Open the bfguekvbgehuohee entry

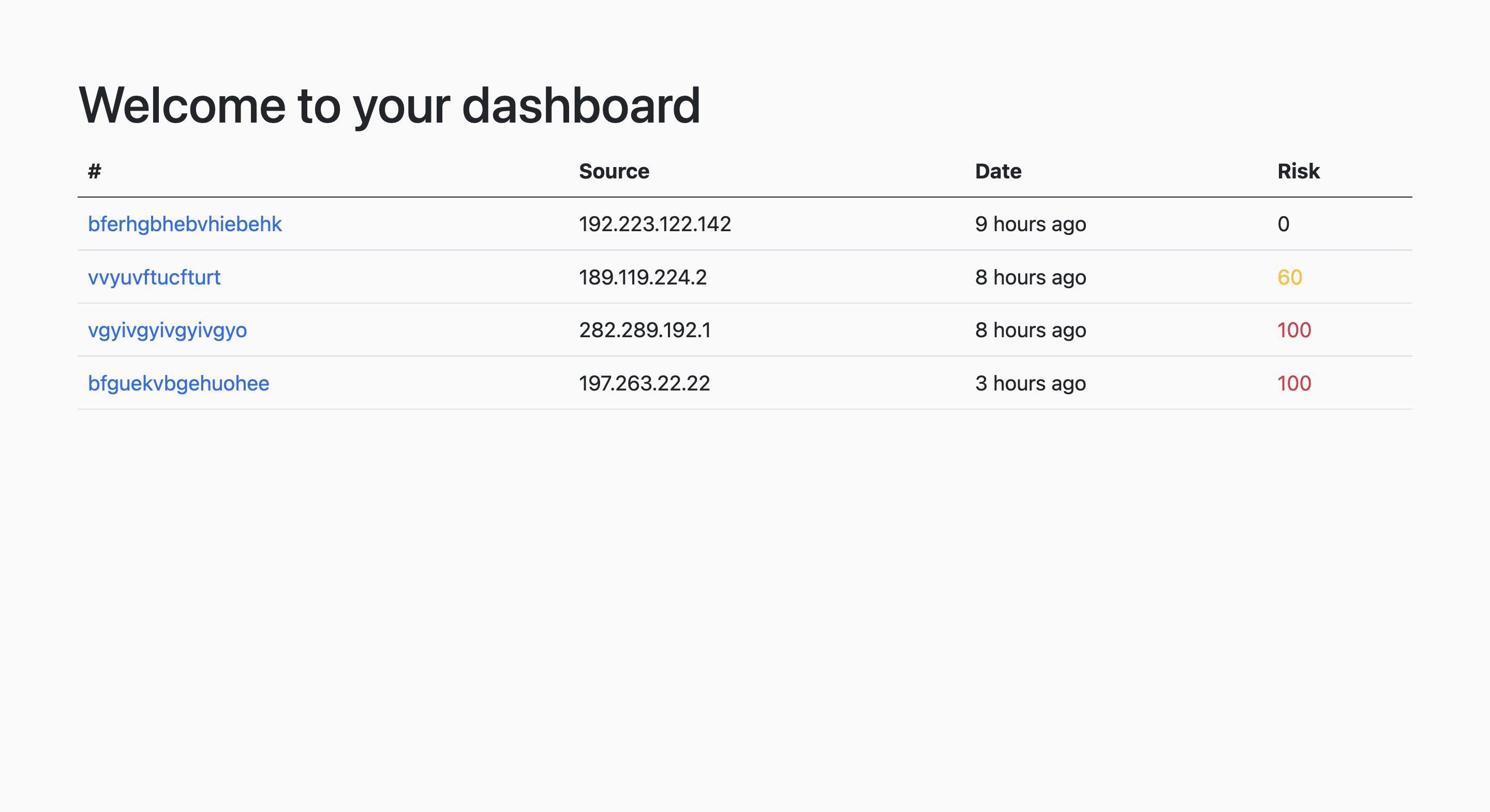coord(178,383)
